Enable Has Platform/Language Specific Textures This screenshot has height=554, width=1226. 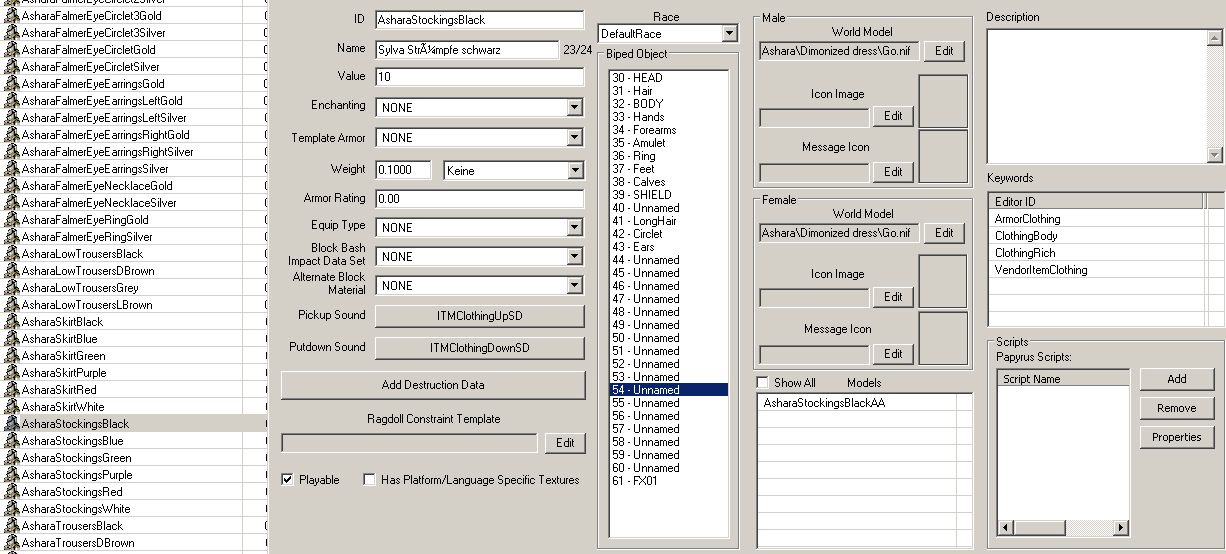tap(370, 480)
